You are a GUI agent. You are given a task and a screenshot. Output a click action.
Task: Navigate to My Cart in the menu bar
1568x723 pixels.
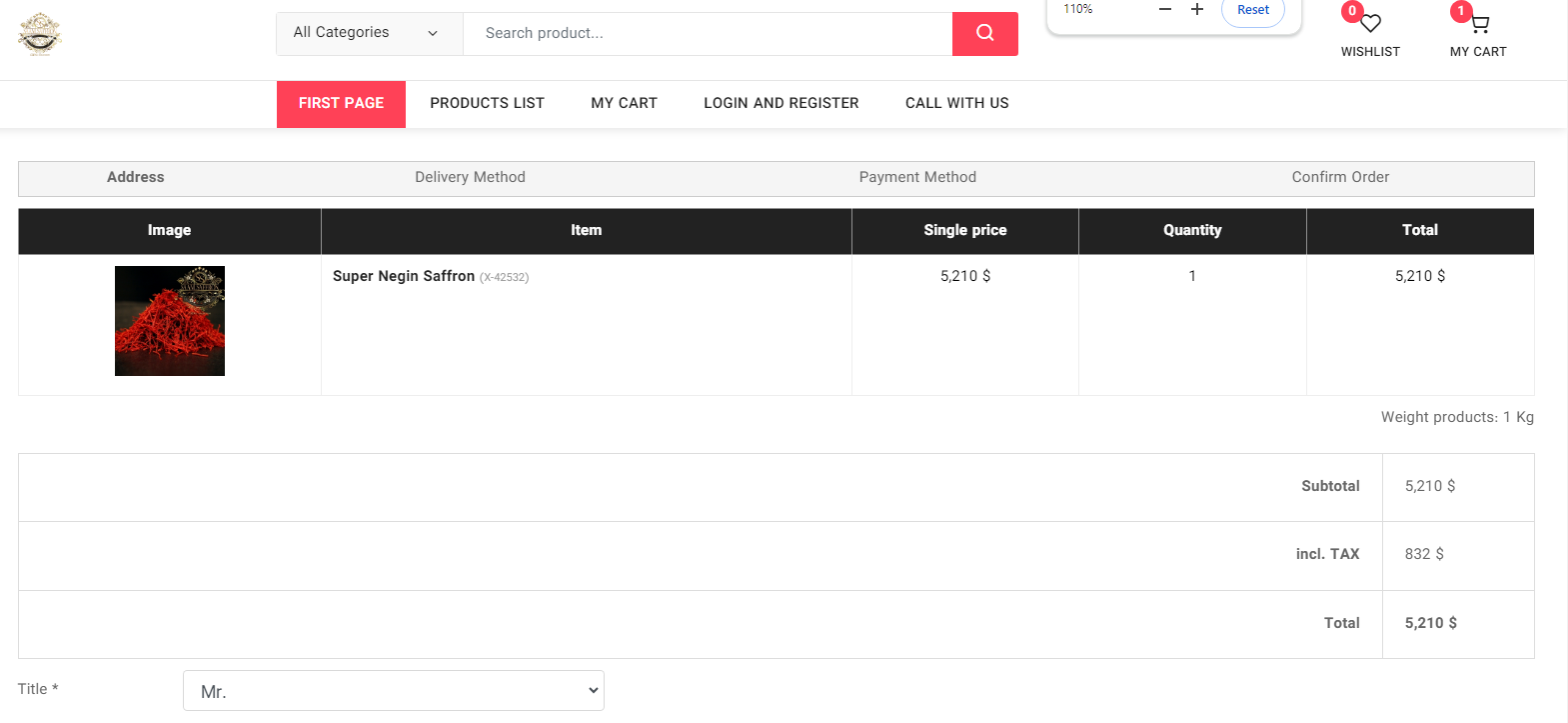click(x=624, y=103)
